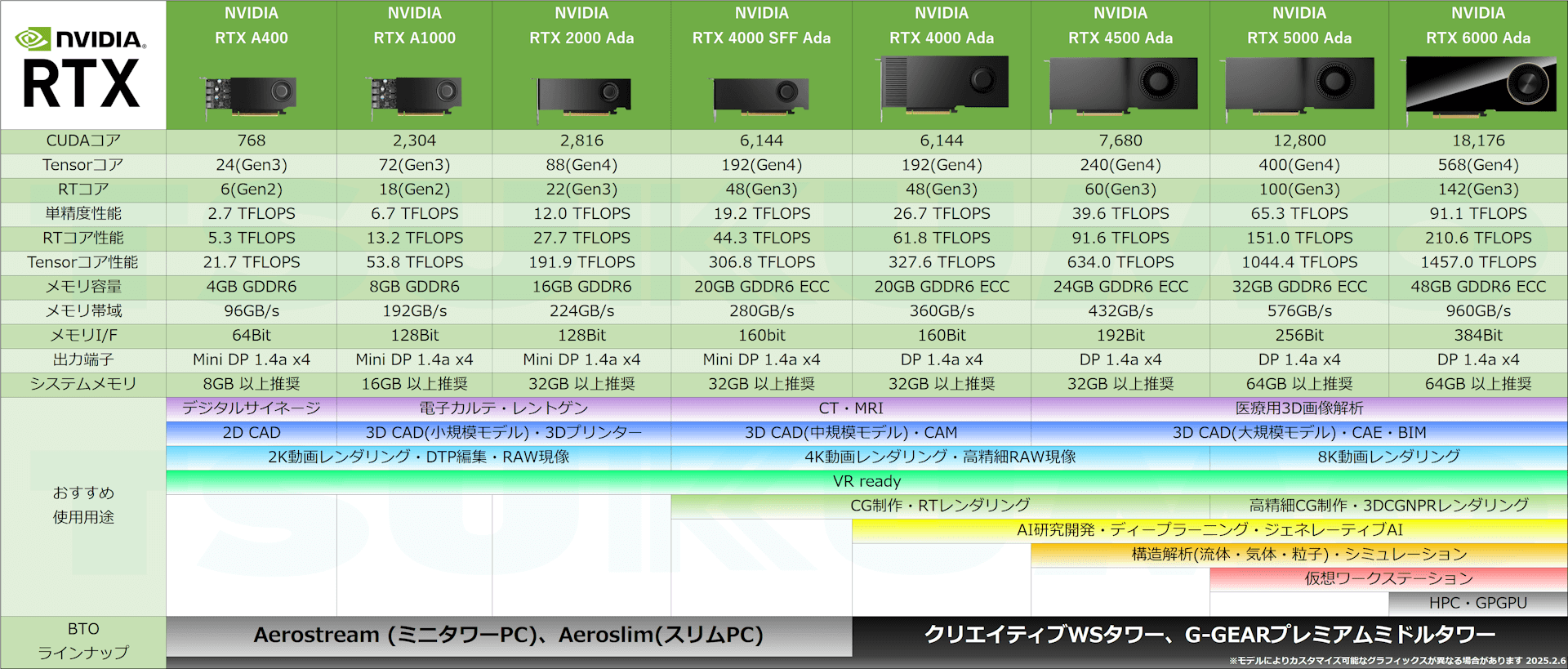Click the 8K動画レンダリング usage bar
Image resolution: width=1568 pixels, height=669 pixels.
[x=1388, y=457]
